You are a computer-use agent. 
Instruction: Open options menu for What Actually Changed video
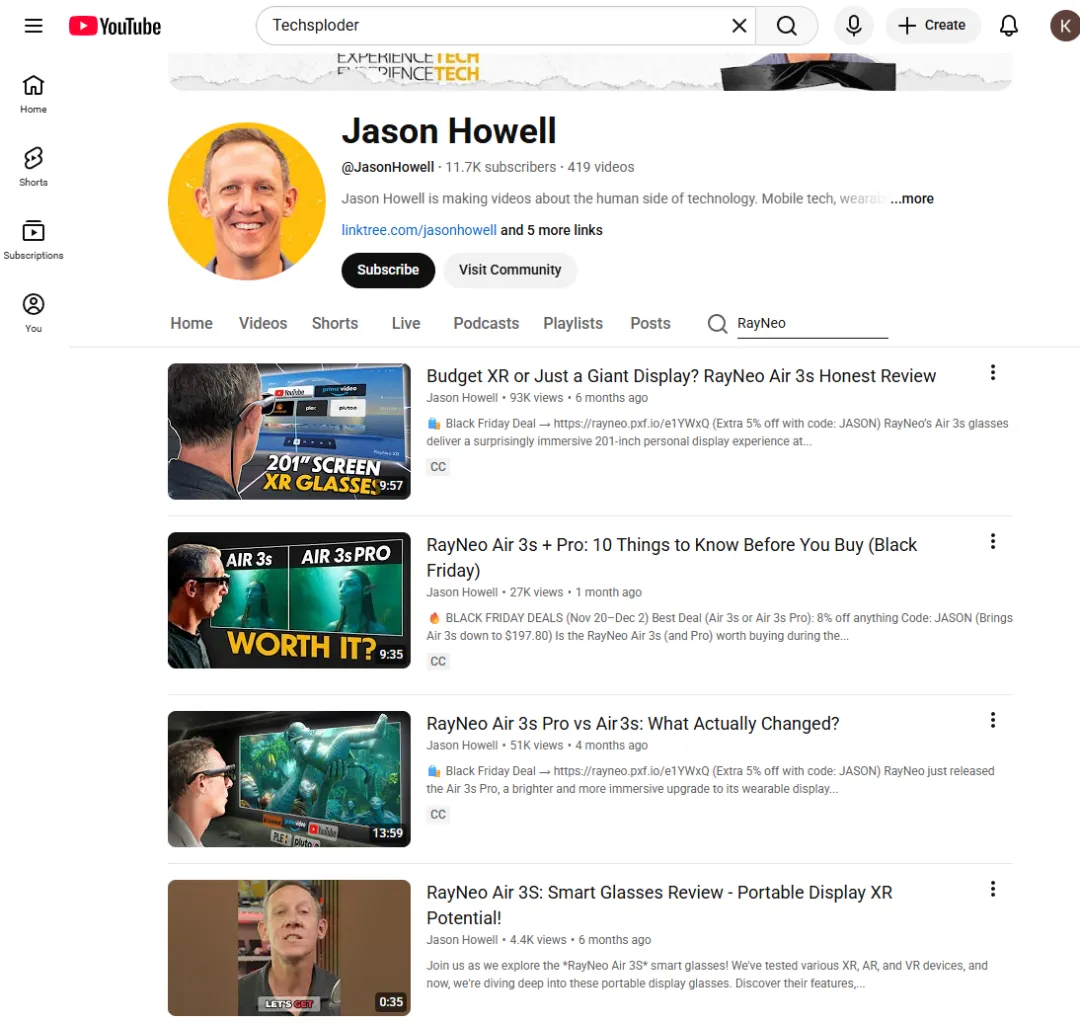[993, 721]
